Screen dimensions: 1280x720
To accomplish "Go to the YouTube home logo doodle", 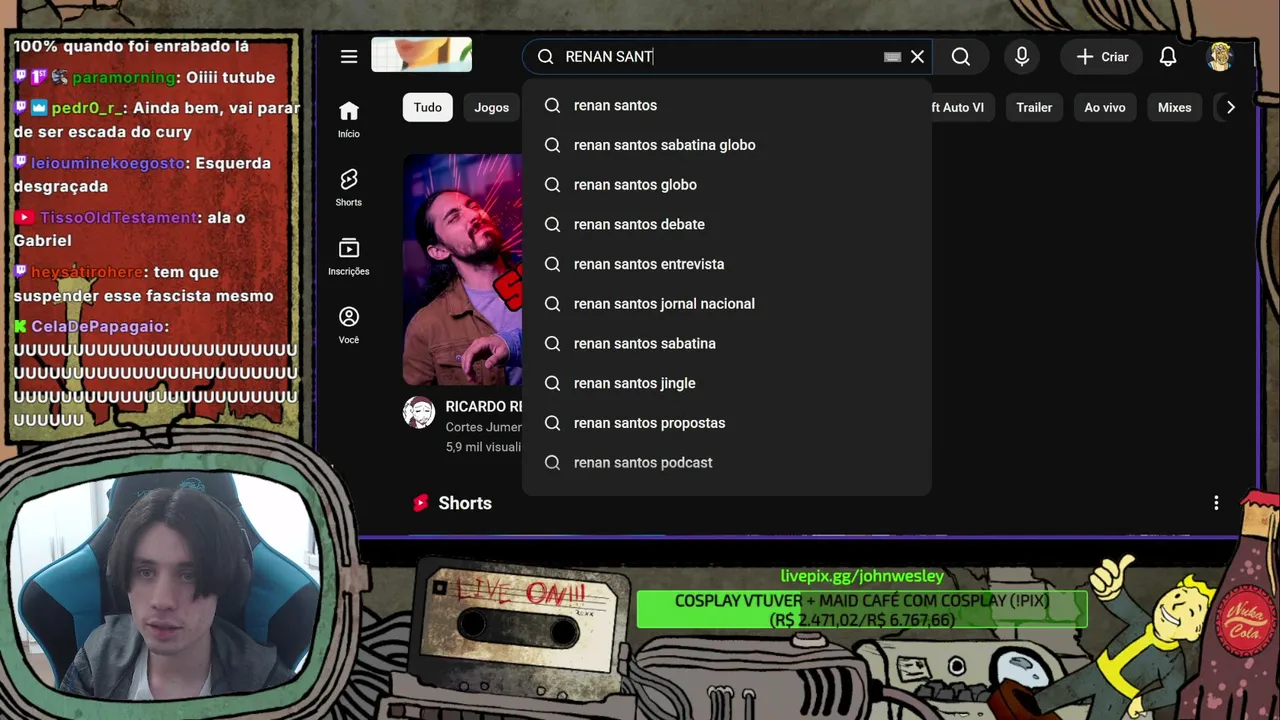I will [421, 55].
